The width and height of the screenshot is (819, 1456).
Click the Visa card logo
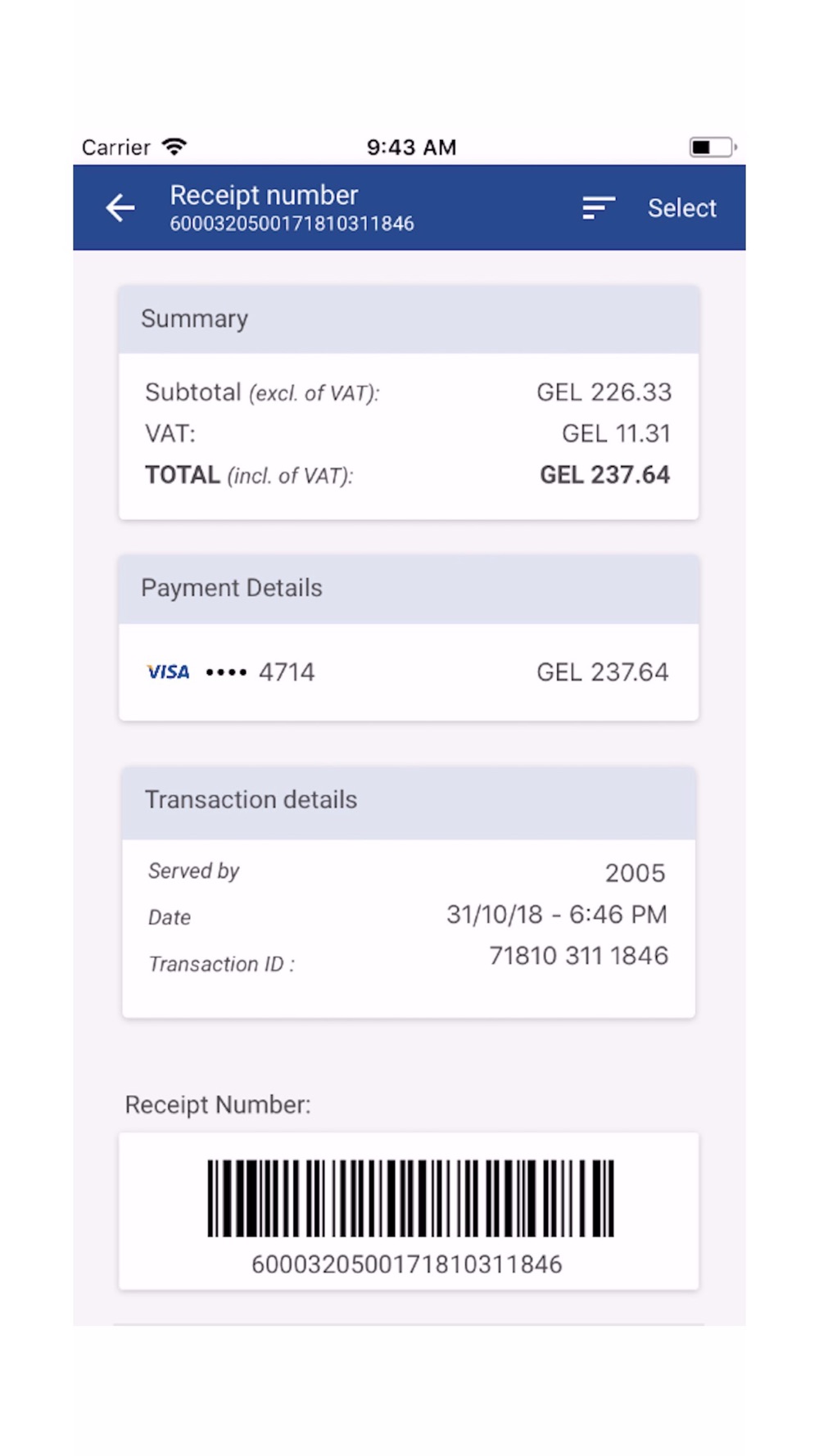coord(169,672)
